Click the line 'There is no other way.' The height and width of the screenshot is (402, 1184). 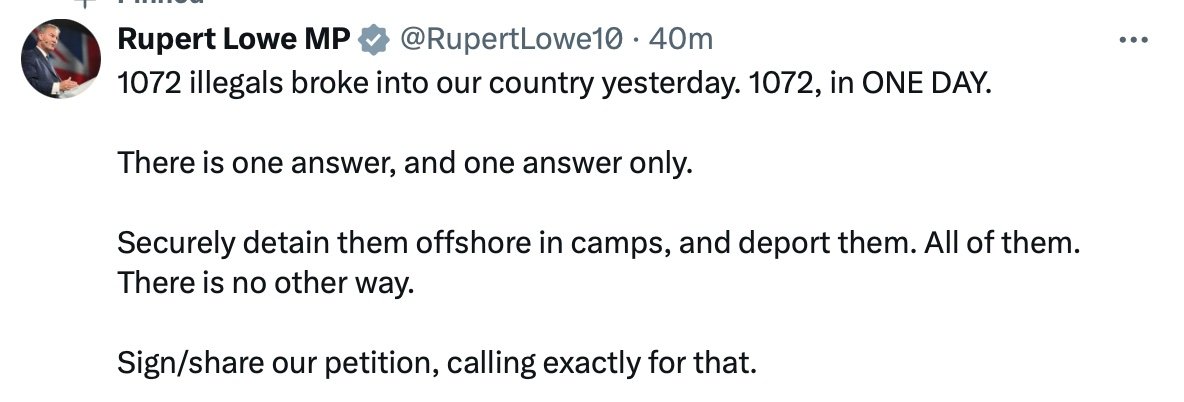(265, 283)
